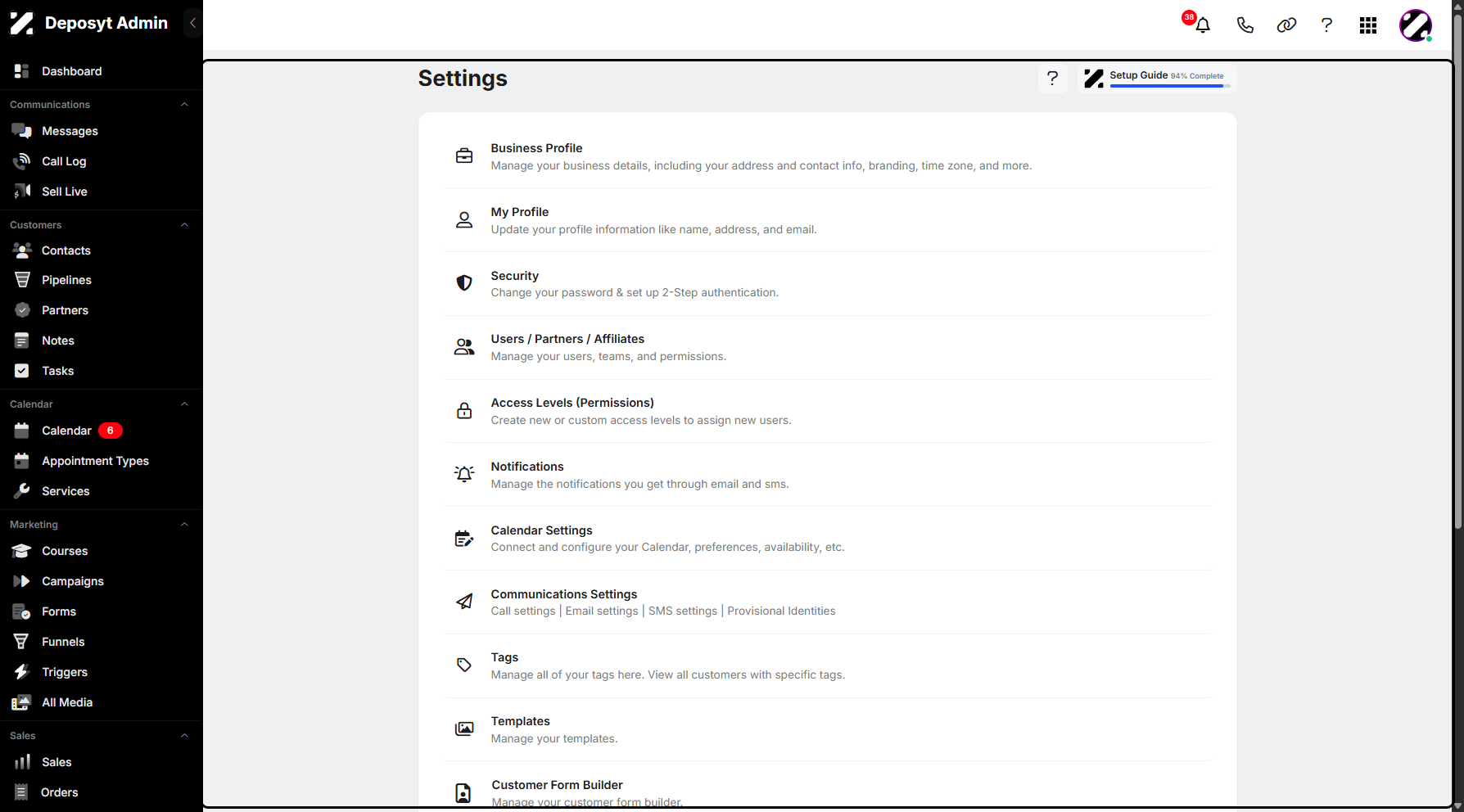1464x812 pixels.
Task: Click the Tags label icon
Action: pos(464,665)
